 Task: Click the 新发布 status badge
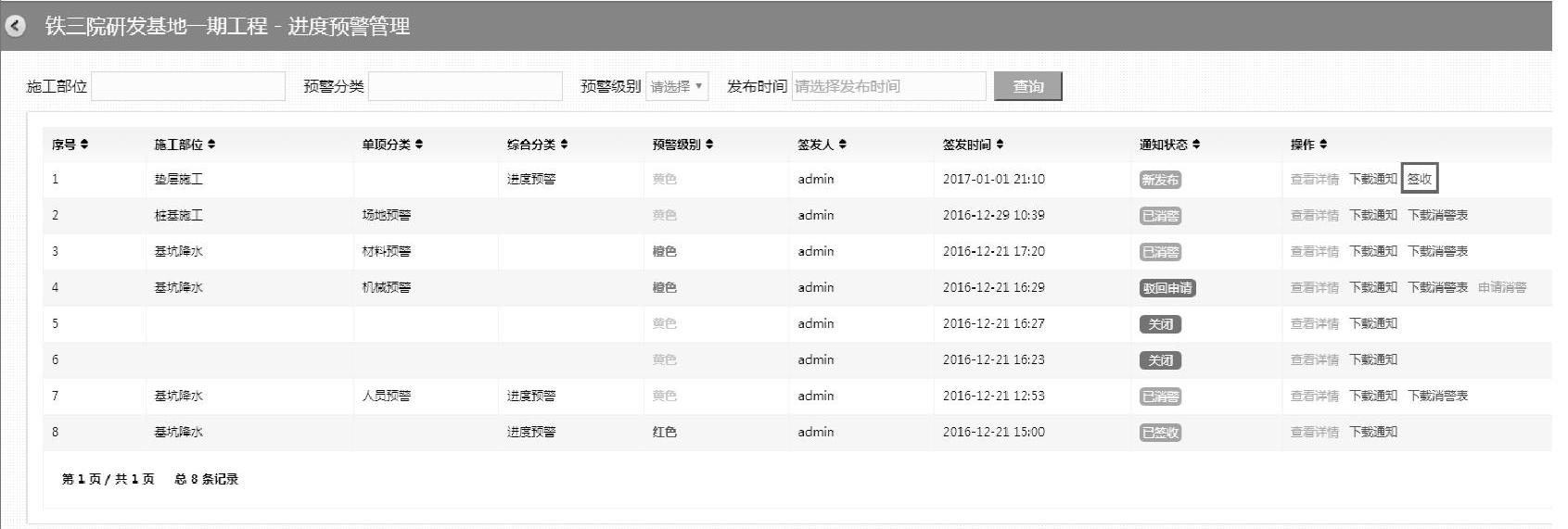tap(1160, 180)
